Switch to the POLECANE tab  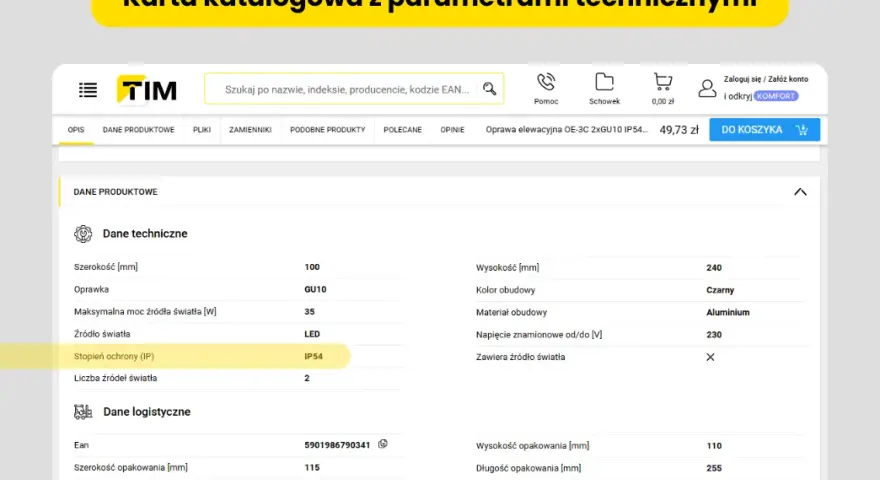(x=402, y=130)
